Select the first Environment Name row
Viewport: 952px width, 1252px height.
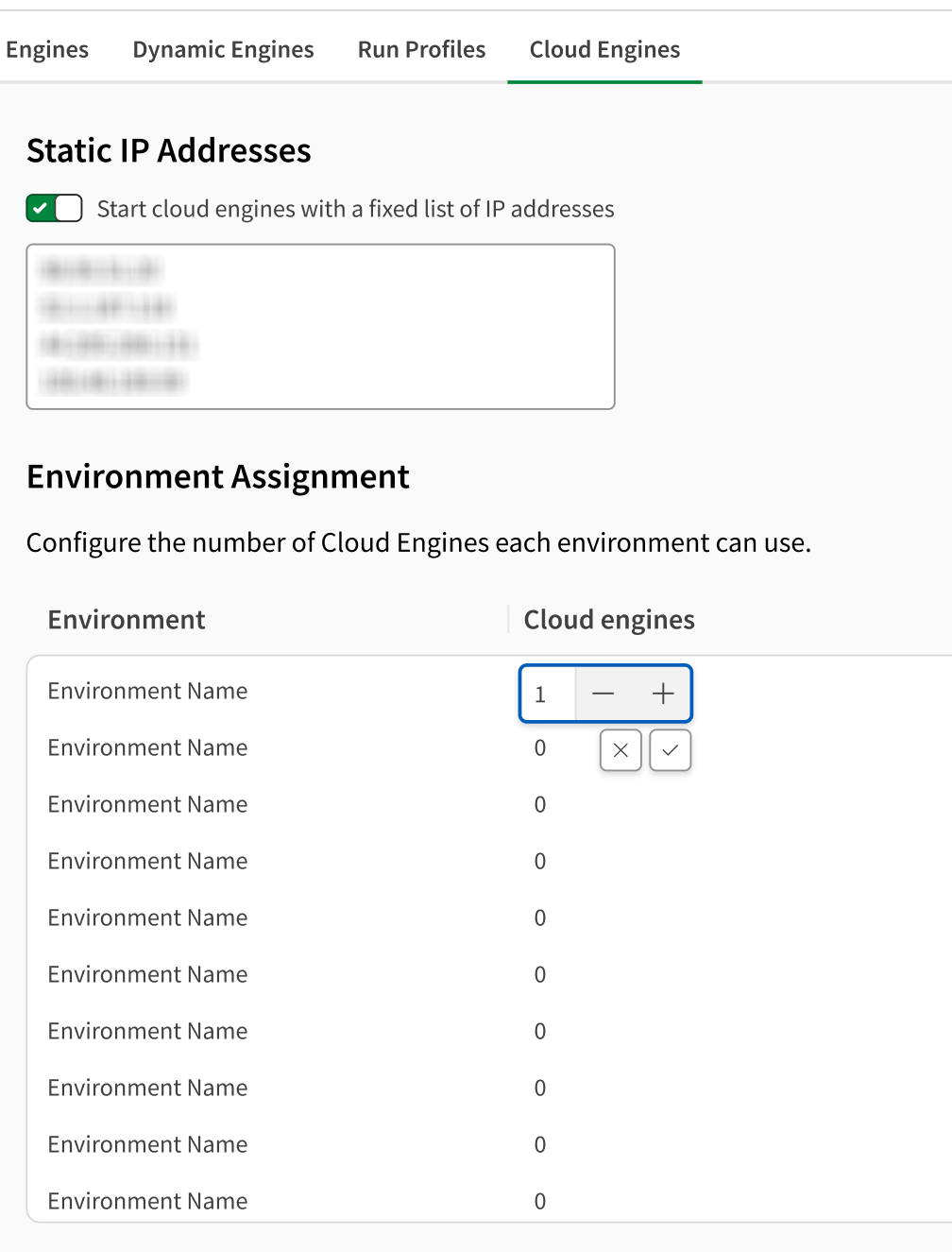click(x=146, y=691)
